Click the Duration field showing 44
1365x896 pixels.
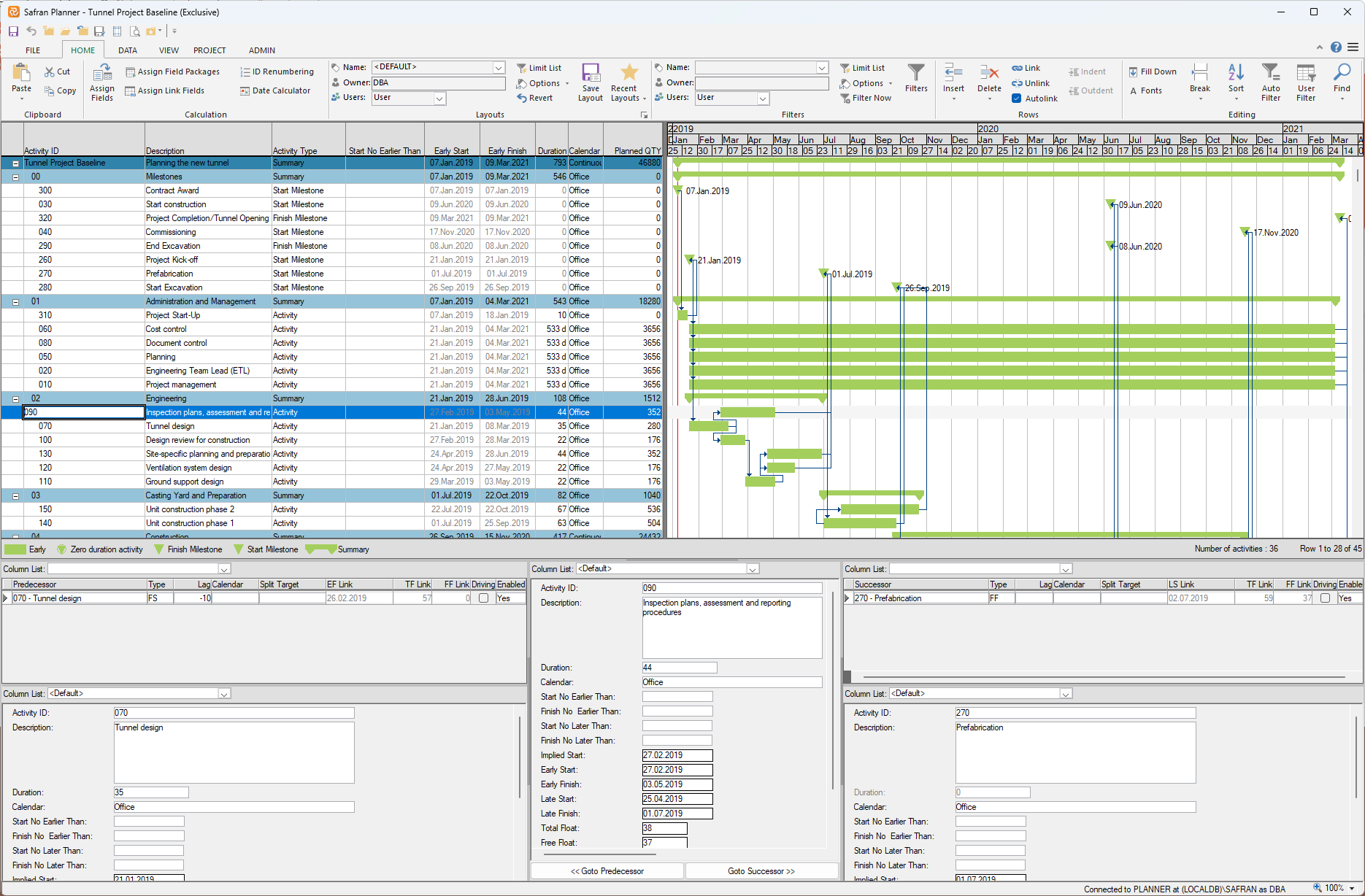(x=679, y=668)
